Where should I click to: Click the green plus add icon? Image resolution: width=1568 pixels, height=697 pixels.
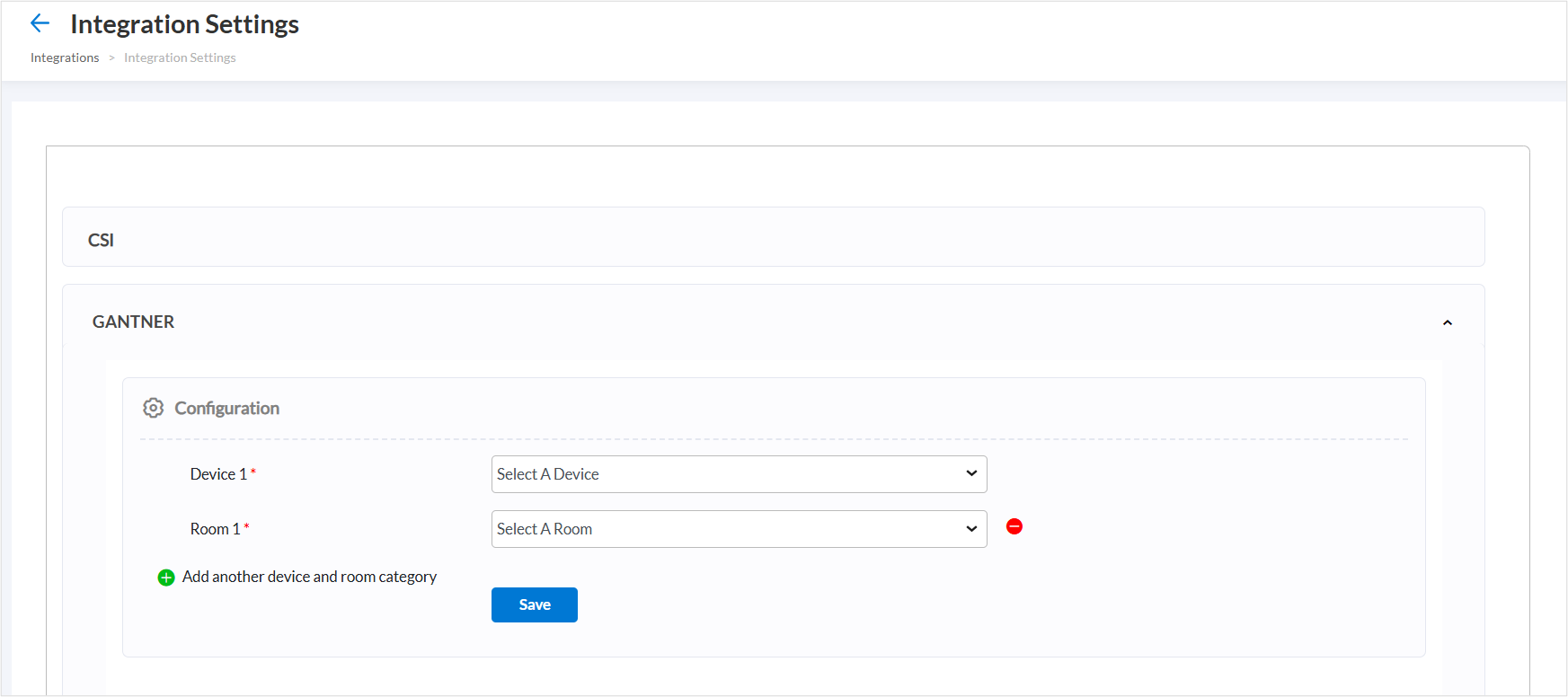pyautogui.click(x=166, y=578)
